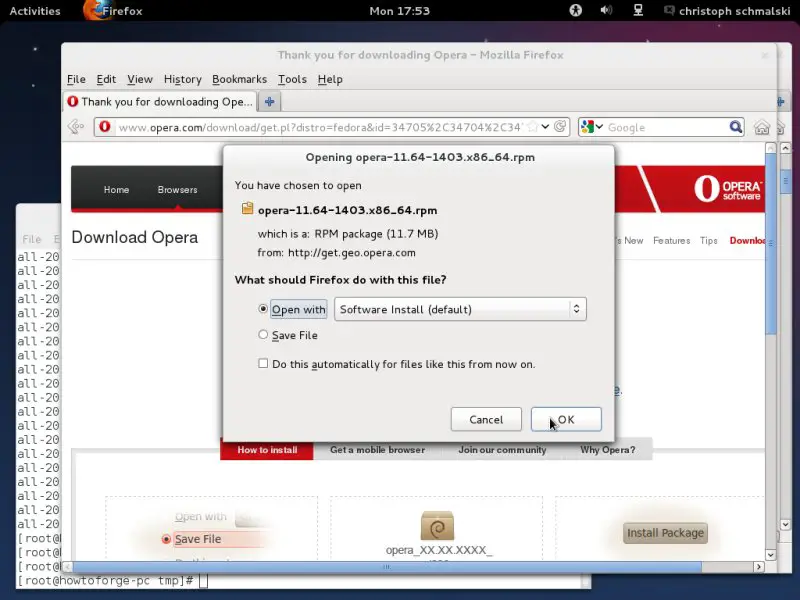Click the page scrollbar up arrow
Viewport: 800px width, 600px height.
tap(771, 148)
